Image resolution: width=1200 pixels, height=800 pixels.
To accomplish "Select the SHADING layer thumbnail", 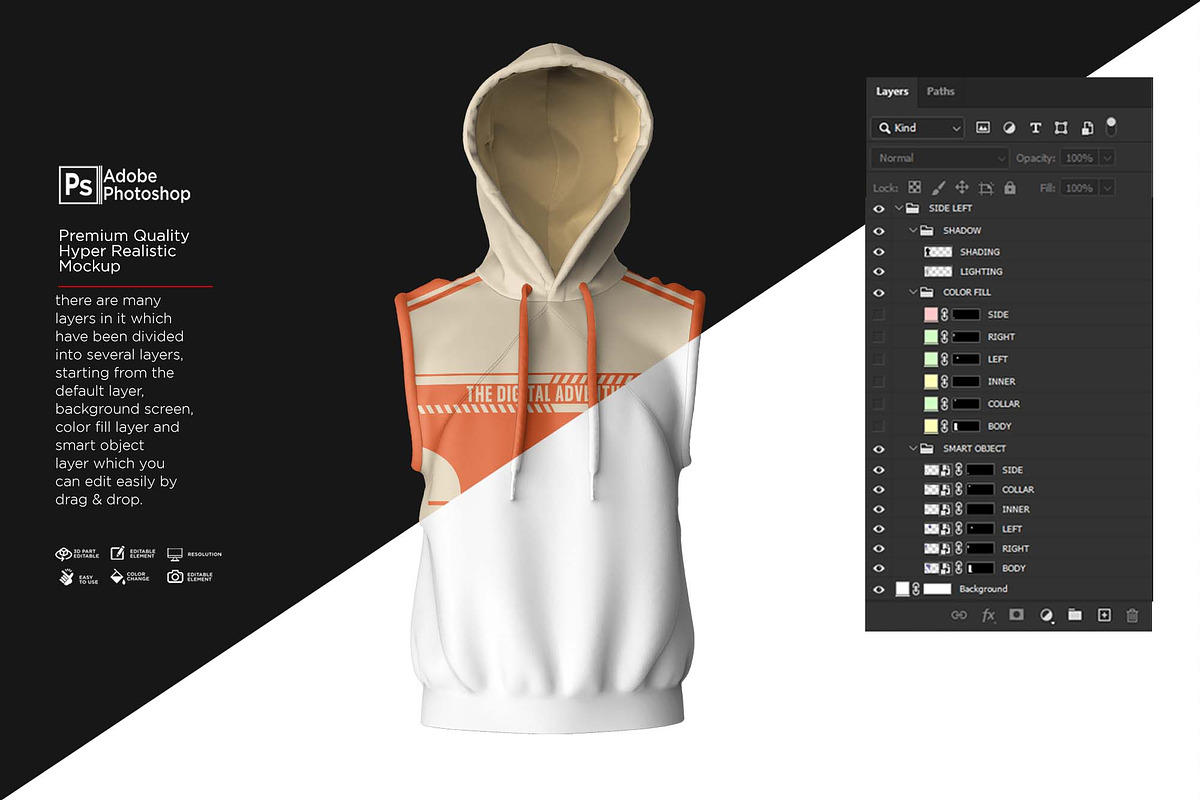I will pos(937,251).
